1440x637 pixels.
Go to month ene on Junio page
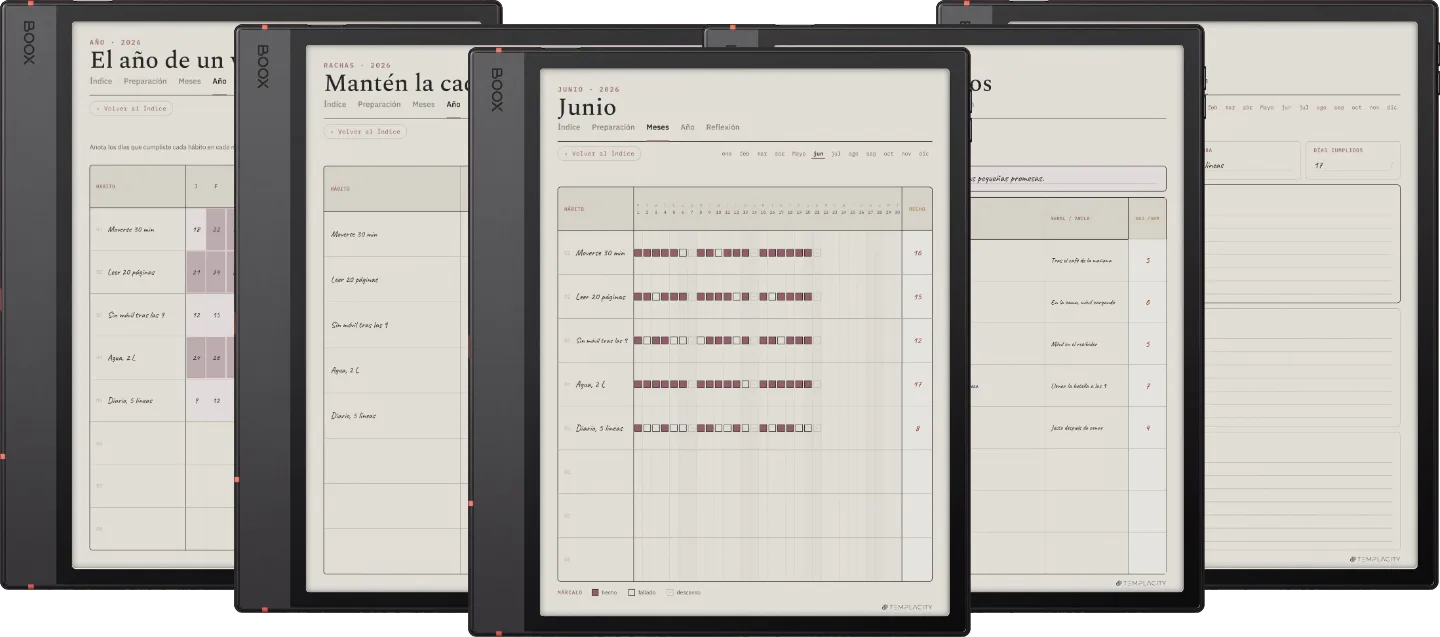pyautogui.click(x=727, y=154)
